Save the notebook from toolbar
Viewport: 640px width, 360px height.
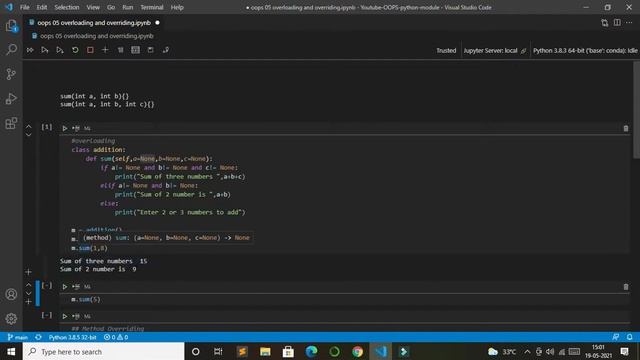(151, 50)
